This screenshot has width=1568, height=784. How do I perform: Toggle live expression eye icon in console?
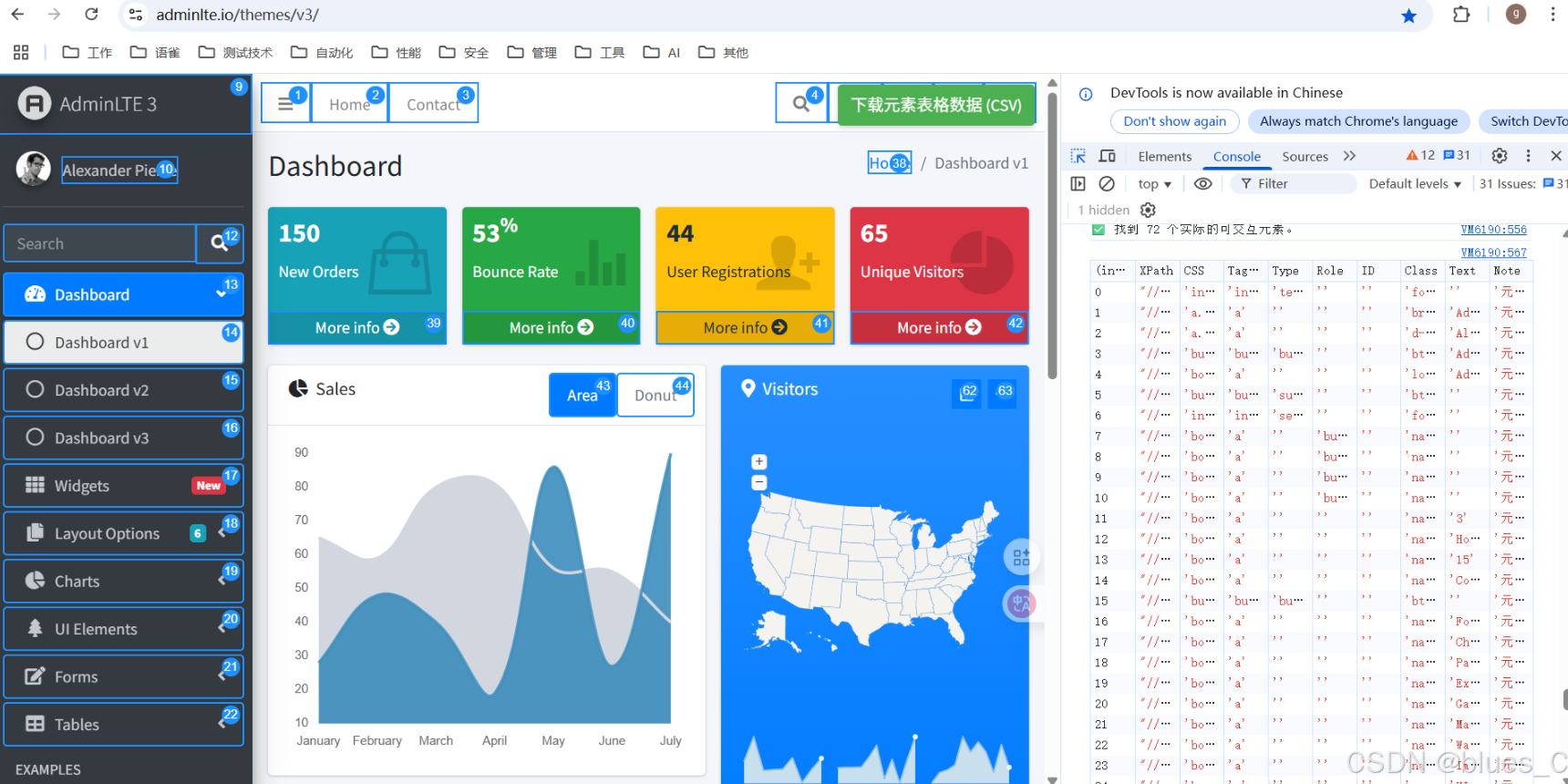click(1203, 184)
